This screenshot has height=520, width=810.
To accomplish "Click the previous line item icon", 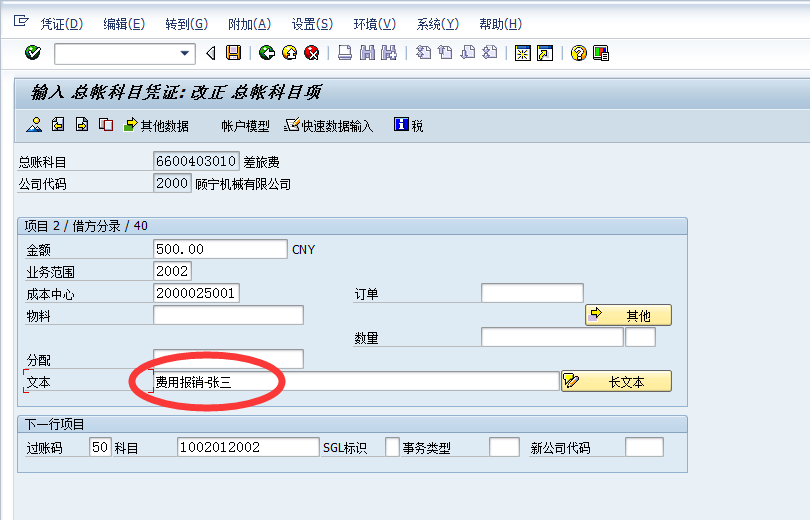I will pos(58,124).
